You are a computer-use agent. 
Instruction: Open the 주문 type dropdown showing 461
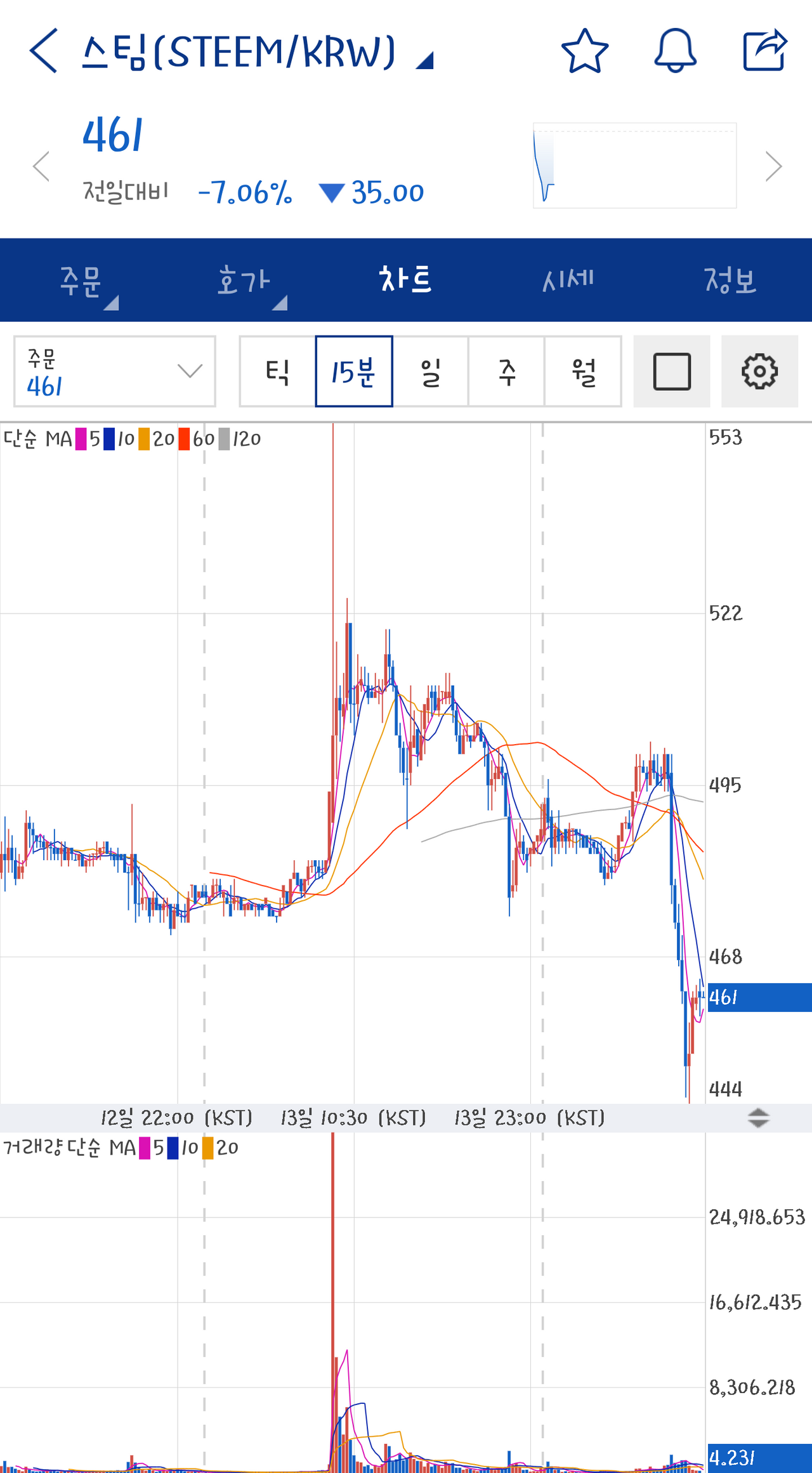(x=115, y=371)
